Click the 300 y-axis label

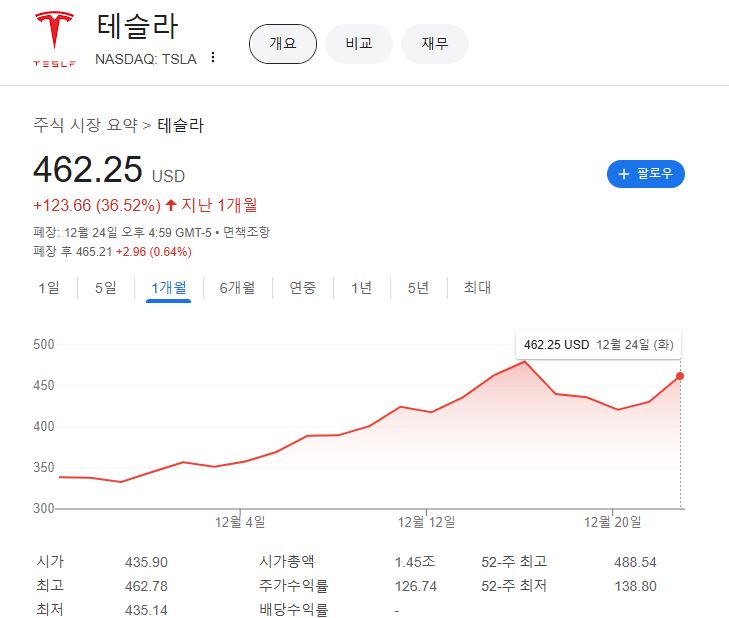point(44,508)
